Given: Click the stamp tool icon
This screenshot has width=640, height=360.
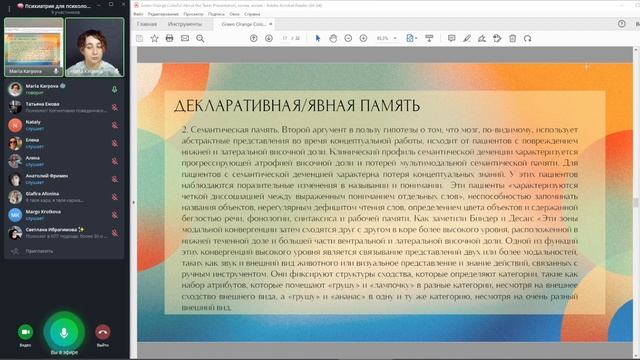Looking at the screenshot, I should pos(497,38).
